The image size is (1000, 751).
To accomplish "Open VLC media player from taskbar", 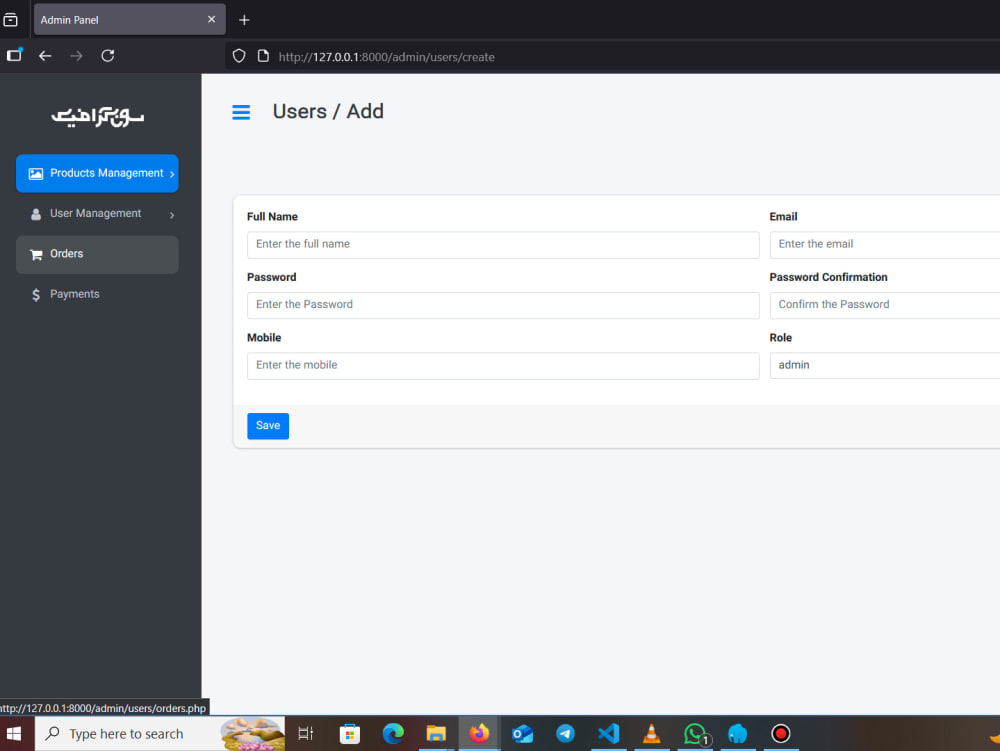I will pos(652,734).
